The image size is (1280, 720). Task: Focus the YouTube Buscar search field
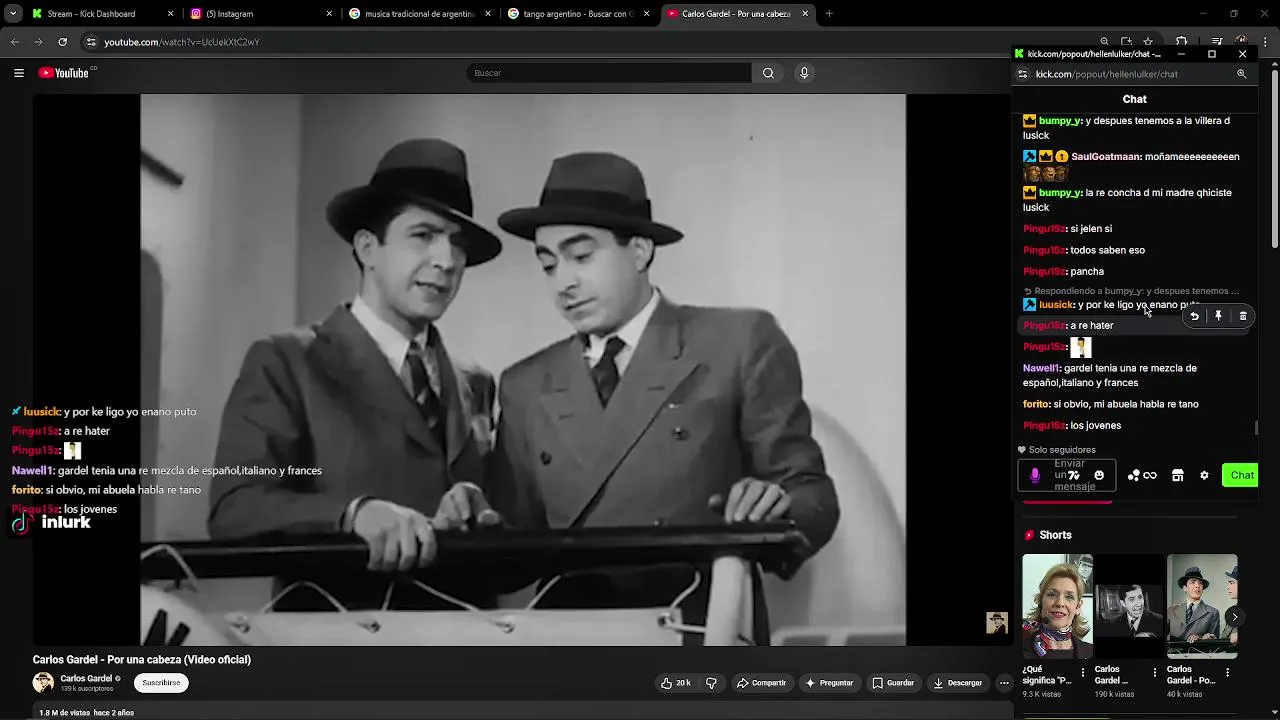(608, 73)
